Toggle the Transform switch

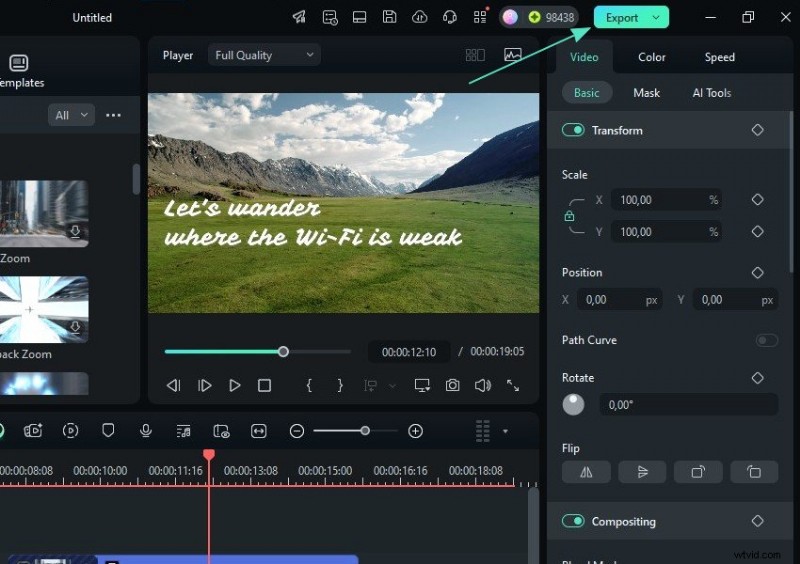pyautogui.click(x=573, y=130)
